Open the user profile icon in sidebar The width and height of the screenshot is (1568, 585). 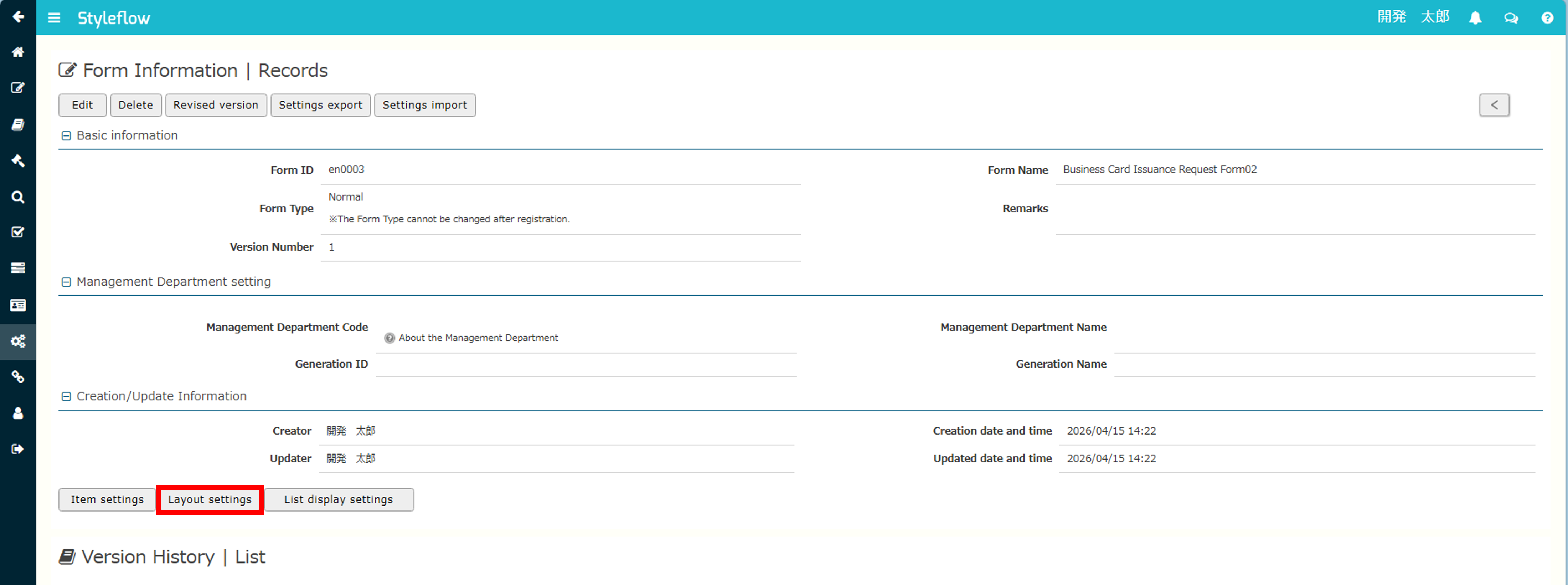coord(18,413)
